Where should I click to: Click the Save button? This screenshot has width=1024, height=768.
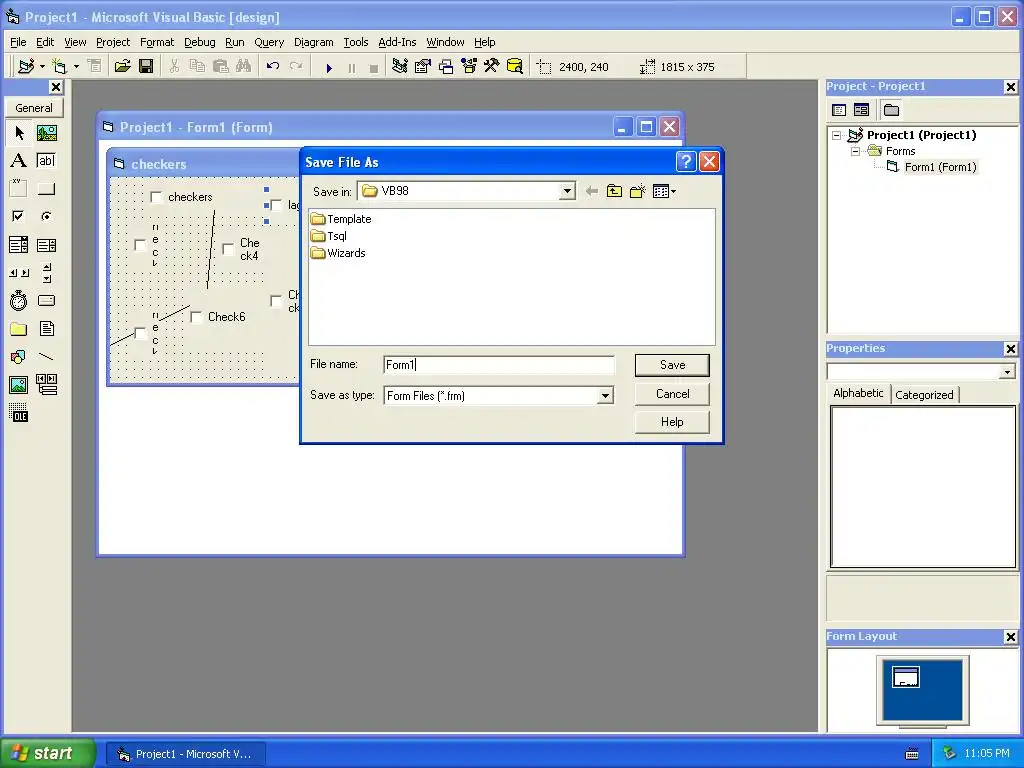point(672,365)
